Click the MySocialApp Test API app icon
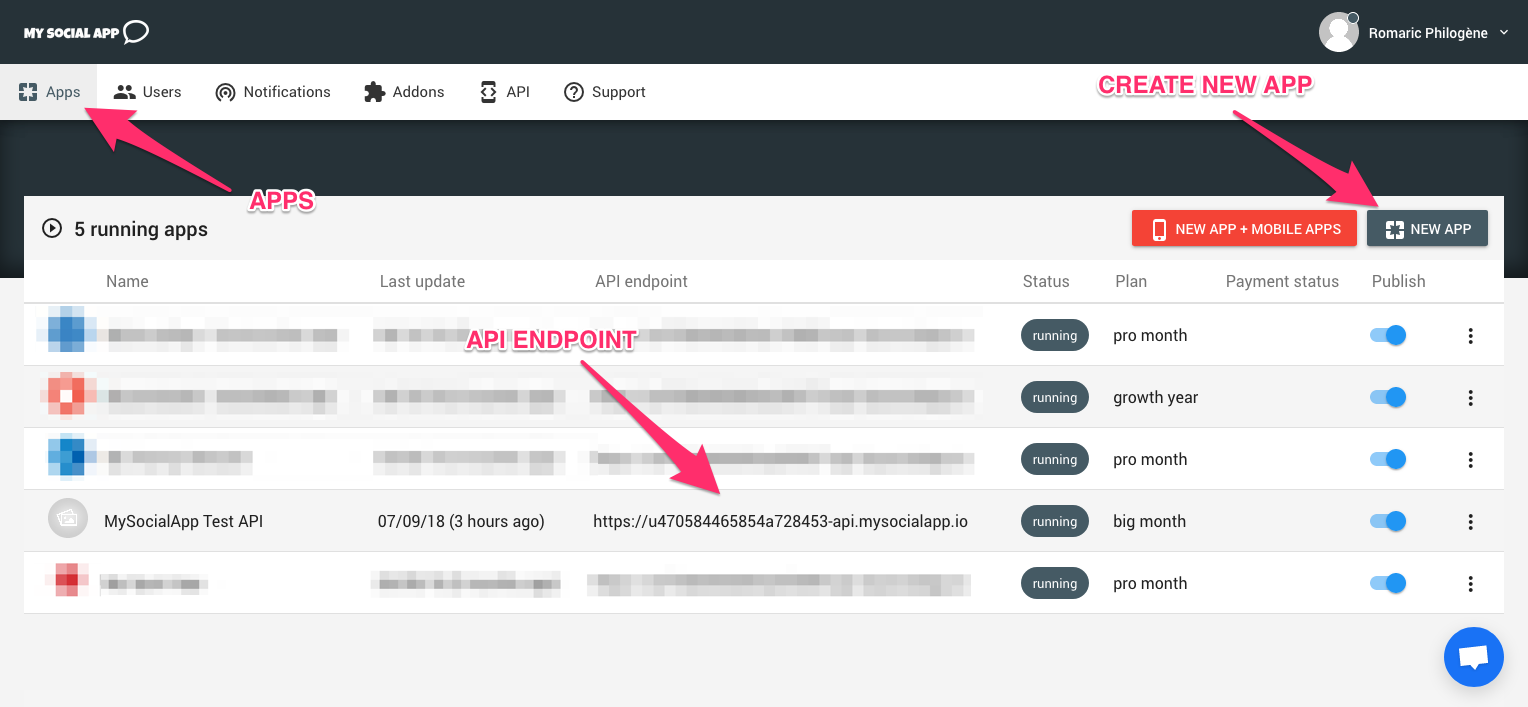1528x707 pixels. 68,518
